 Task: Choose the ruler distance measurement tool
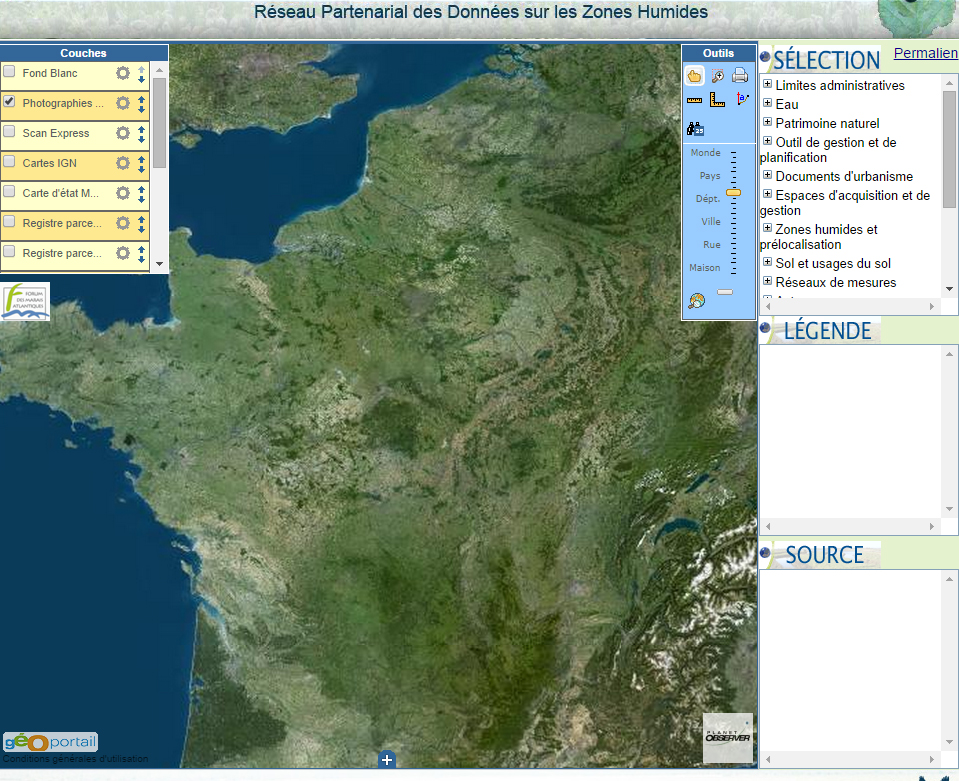click(695, 100)
